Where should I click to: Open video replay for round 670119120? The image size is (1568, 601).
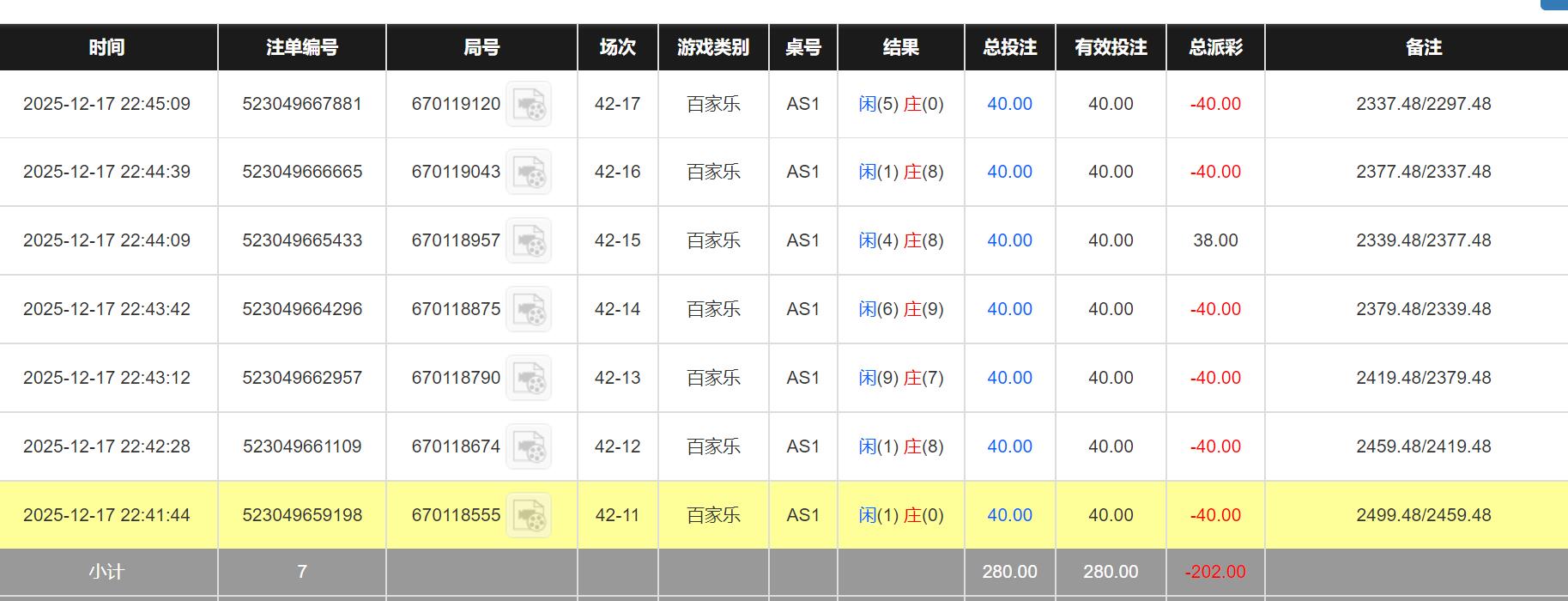[x=530, y=103]
